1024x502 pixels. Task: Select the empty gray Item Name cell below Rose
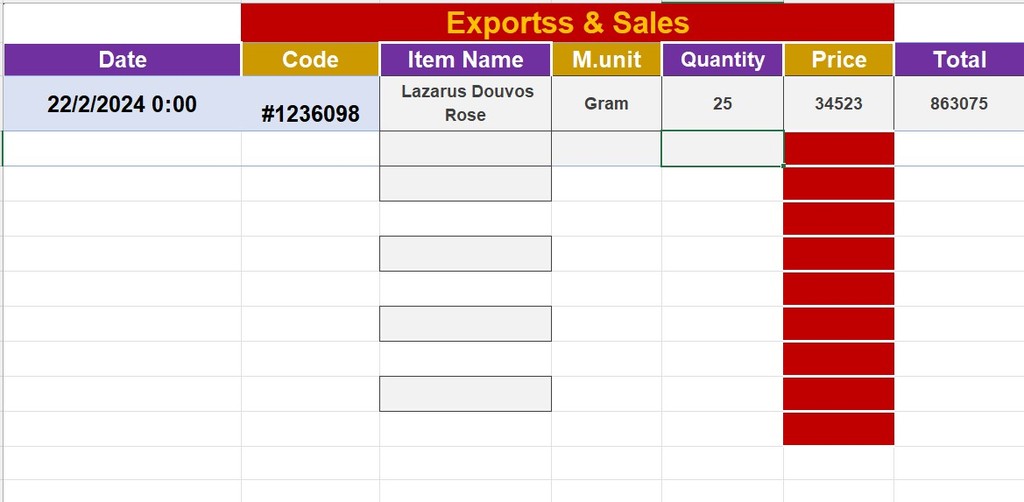[465, 149]
